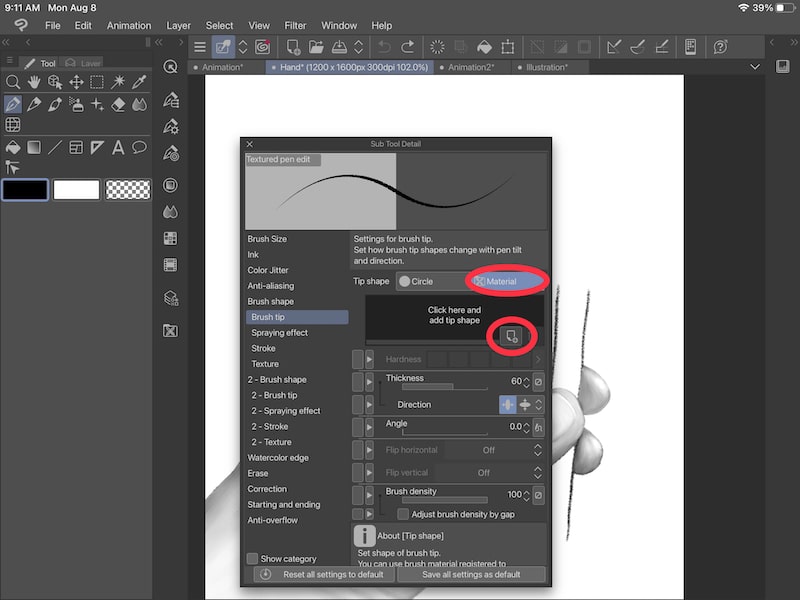Enable the Show category checkbox

point(252,558)
